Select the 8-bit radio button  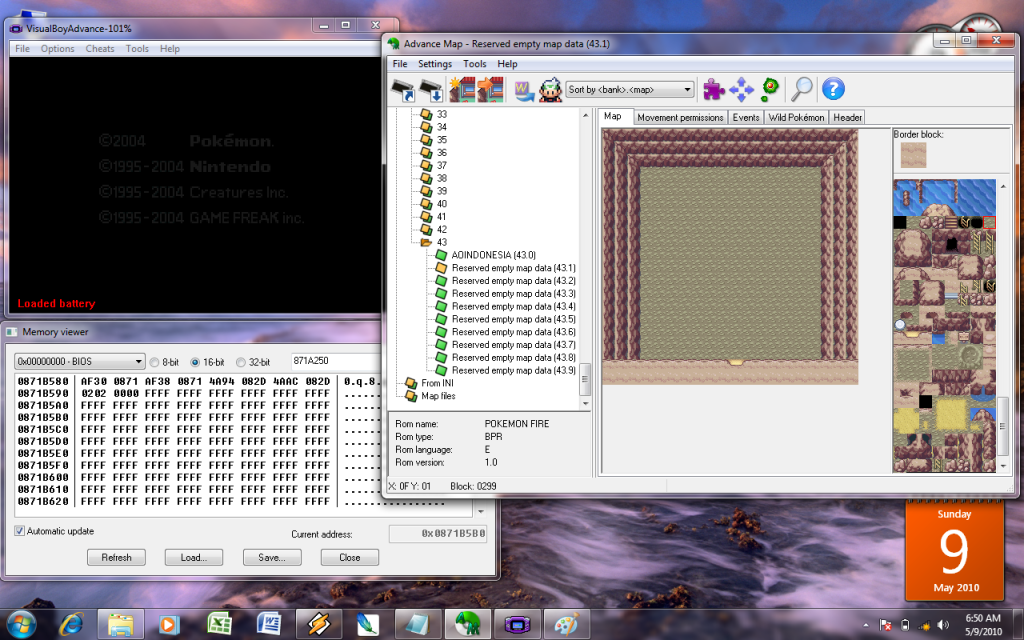[155, 362]
